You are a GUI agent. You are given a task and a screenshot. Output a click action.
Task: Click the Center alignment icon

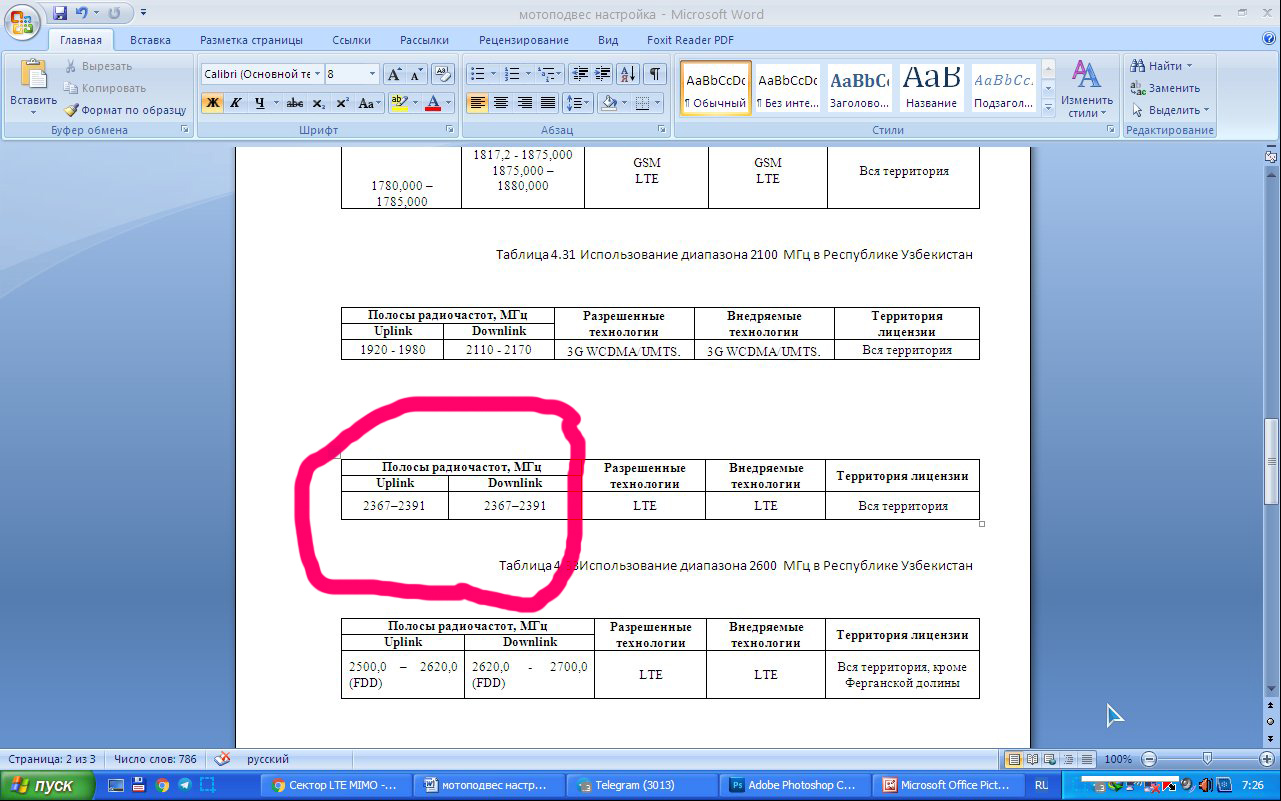pos(501,103)
